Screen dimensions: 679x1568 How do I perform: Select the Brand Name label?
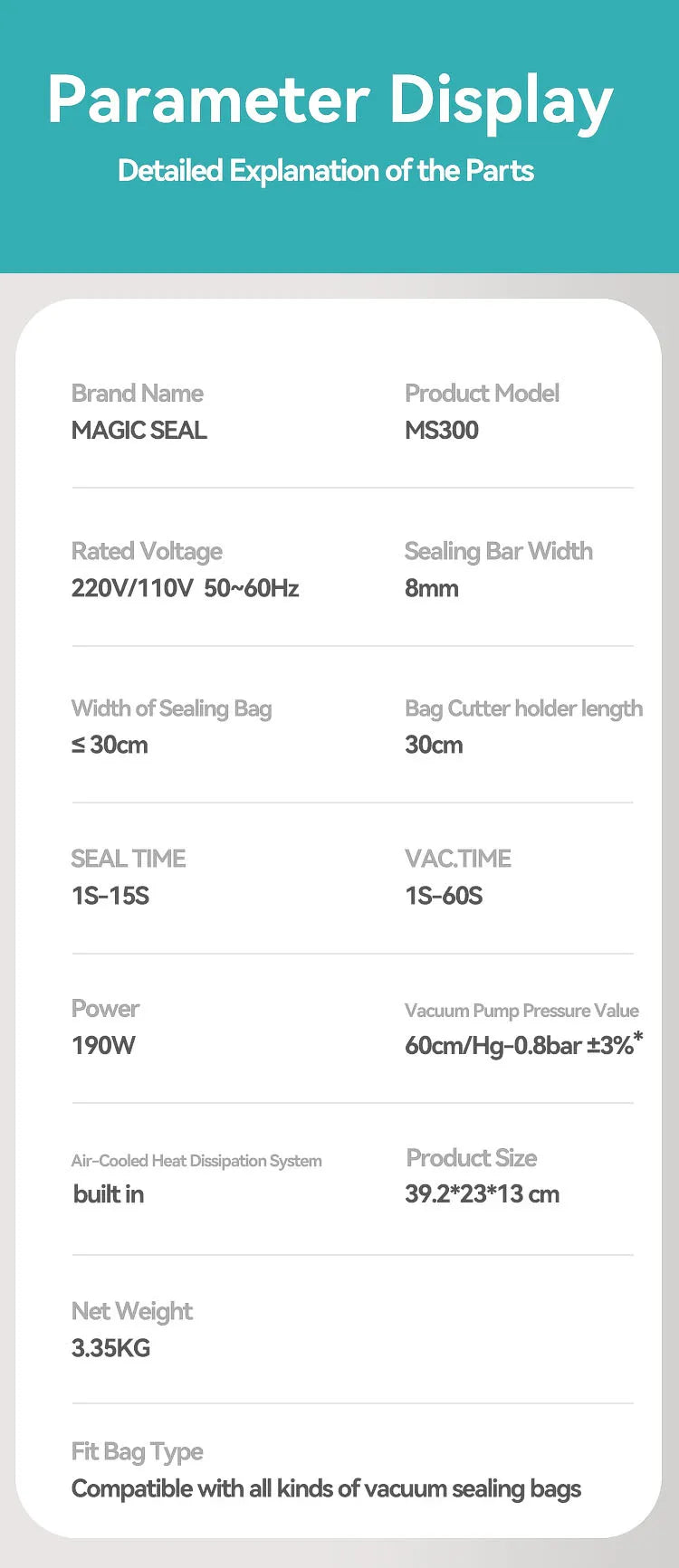[138, 394]
